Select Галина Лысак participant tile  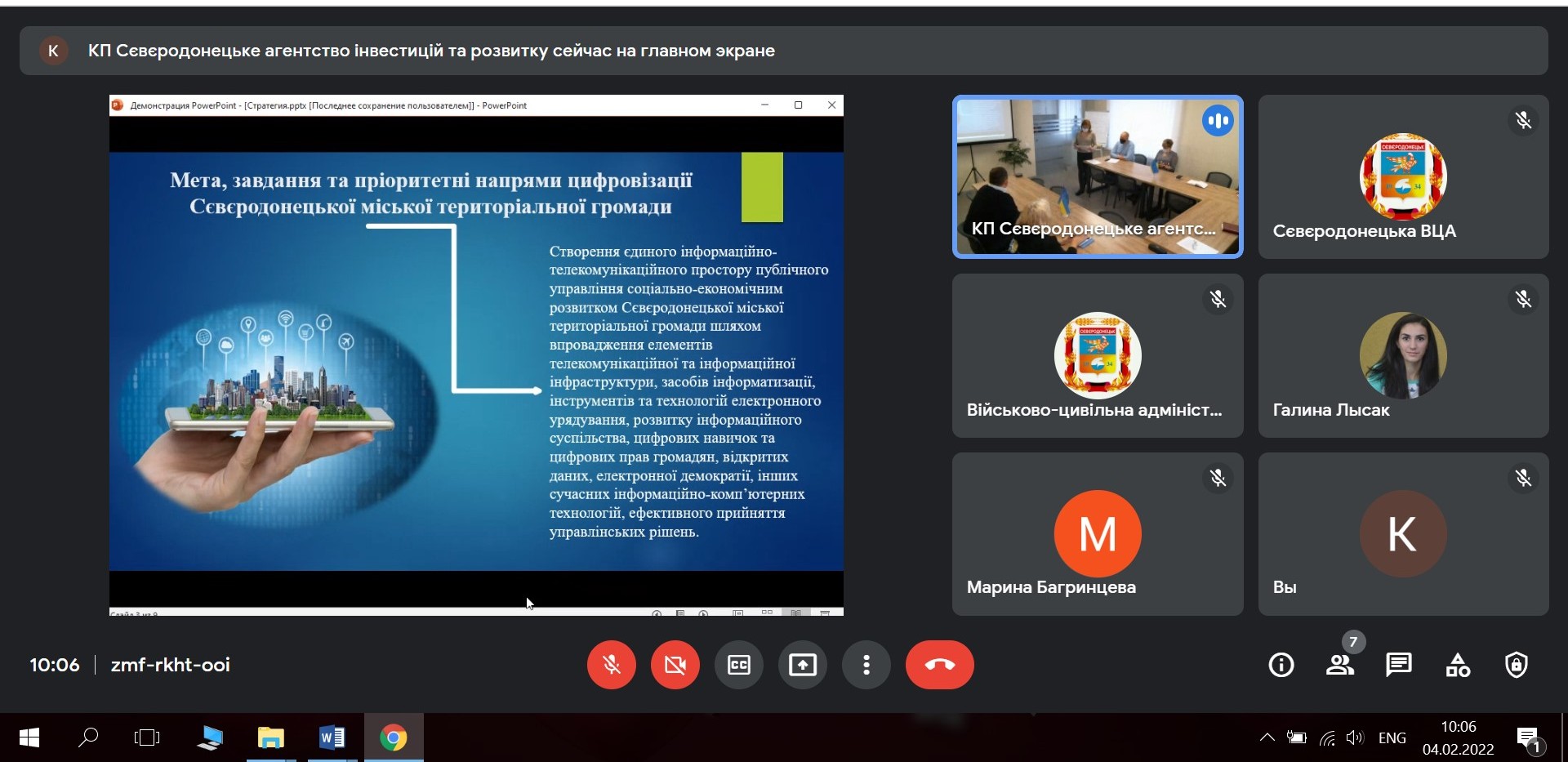click(x=1402, y=355)
